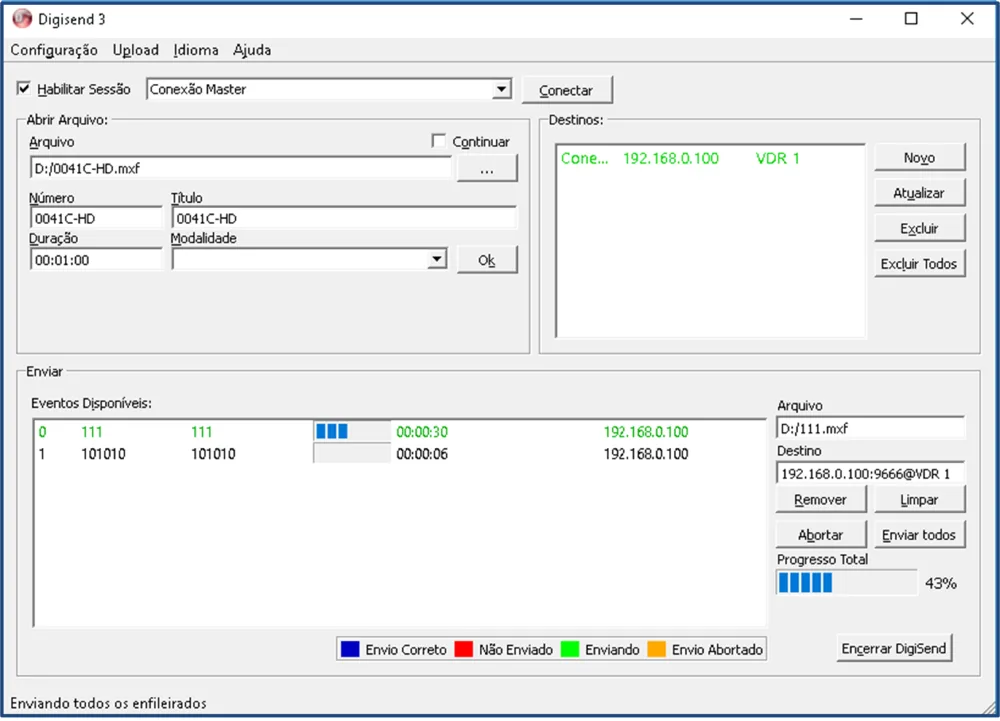1000x721 pixels.
Task: Click the green Enviando legend swatch
Action: point(570,649)
